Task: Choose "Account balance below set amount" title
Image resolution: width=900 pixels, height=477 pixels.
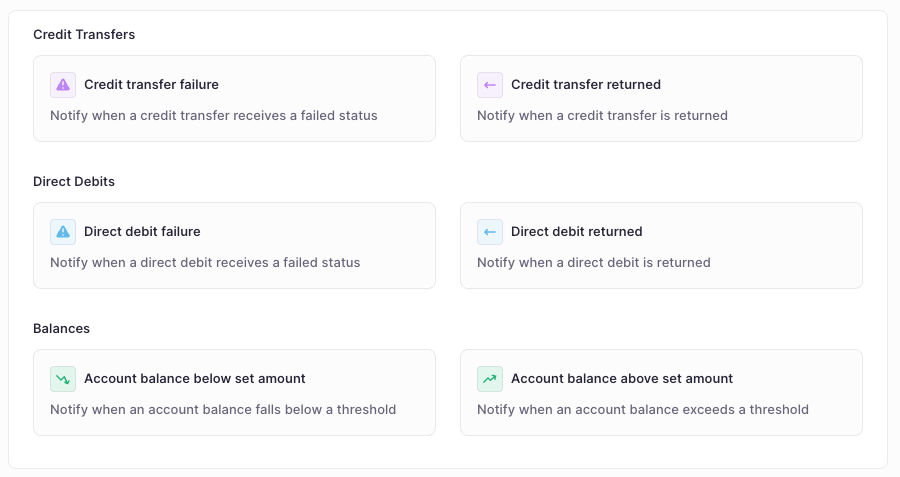Action: 194,379
